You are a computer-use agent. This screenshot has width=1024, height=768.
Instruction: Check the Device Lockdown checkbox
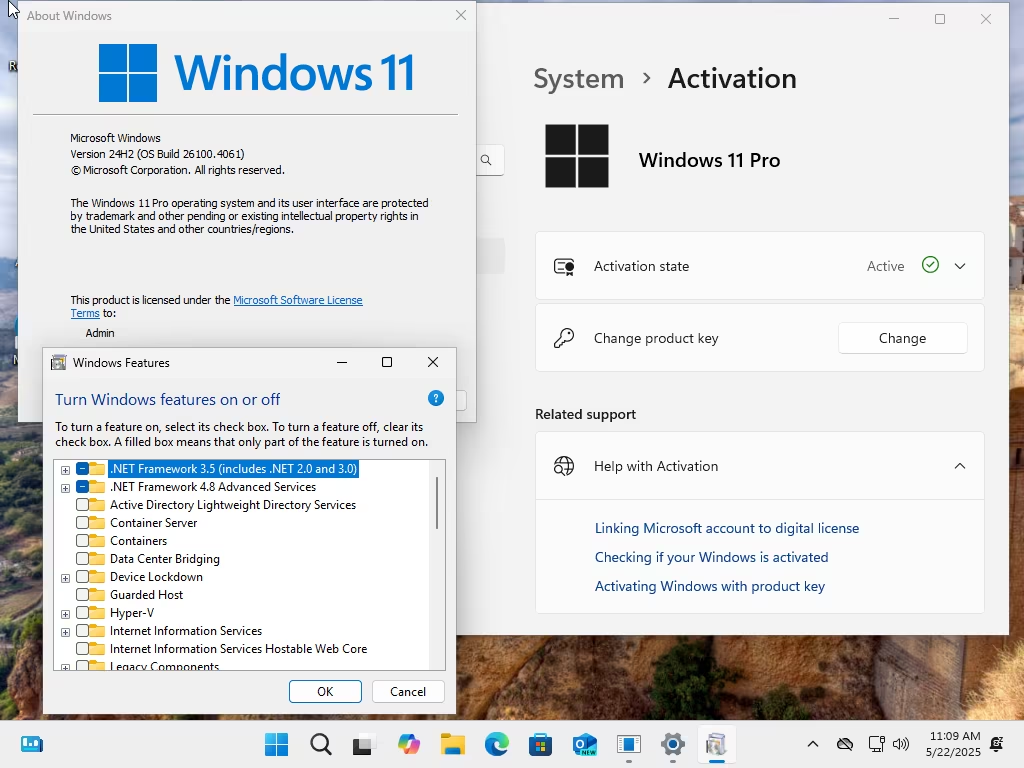click(x=82, y=577)
